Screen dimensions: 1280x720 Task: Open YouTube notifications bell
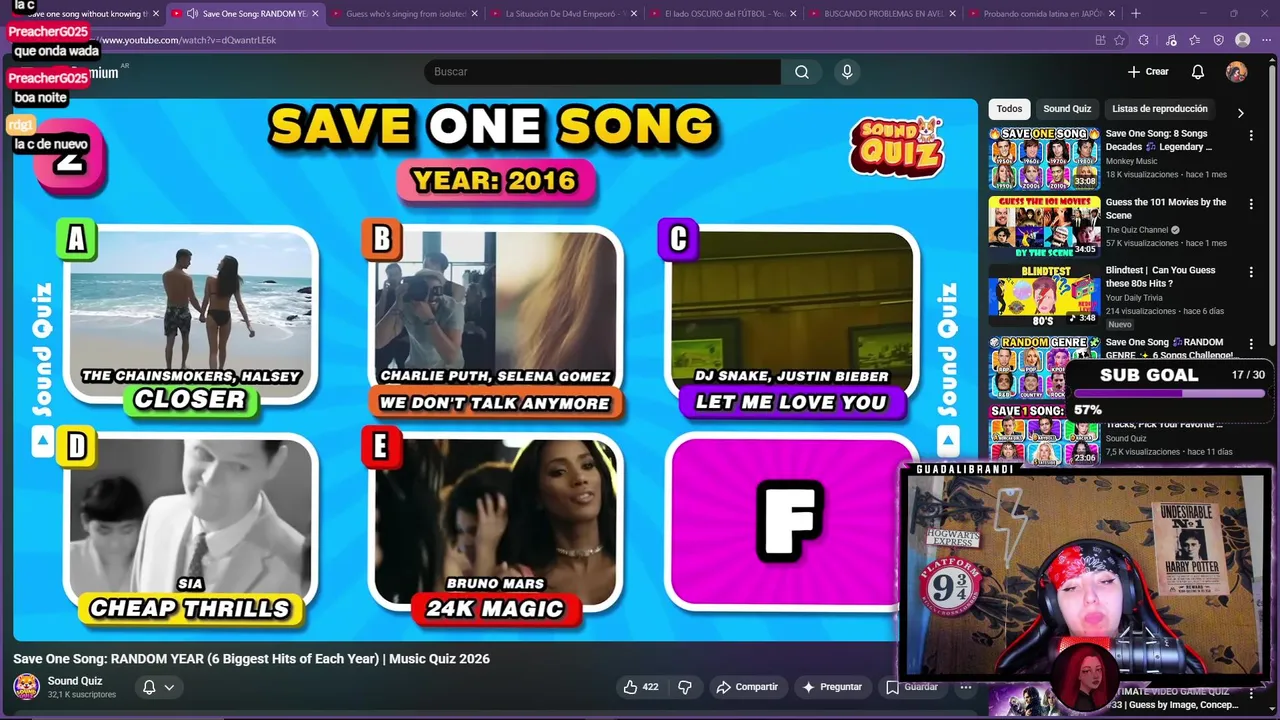[x=1198, y=72]
